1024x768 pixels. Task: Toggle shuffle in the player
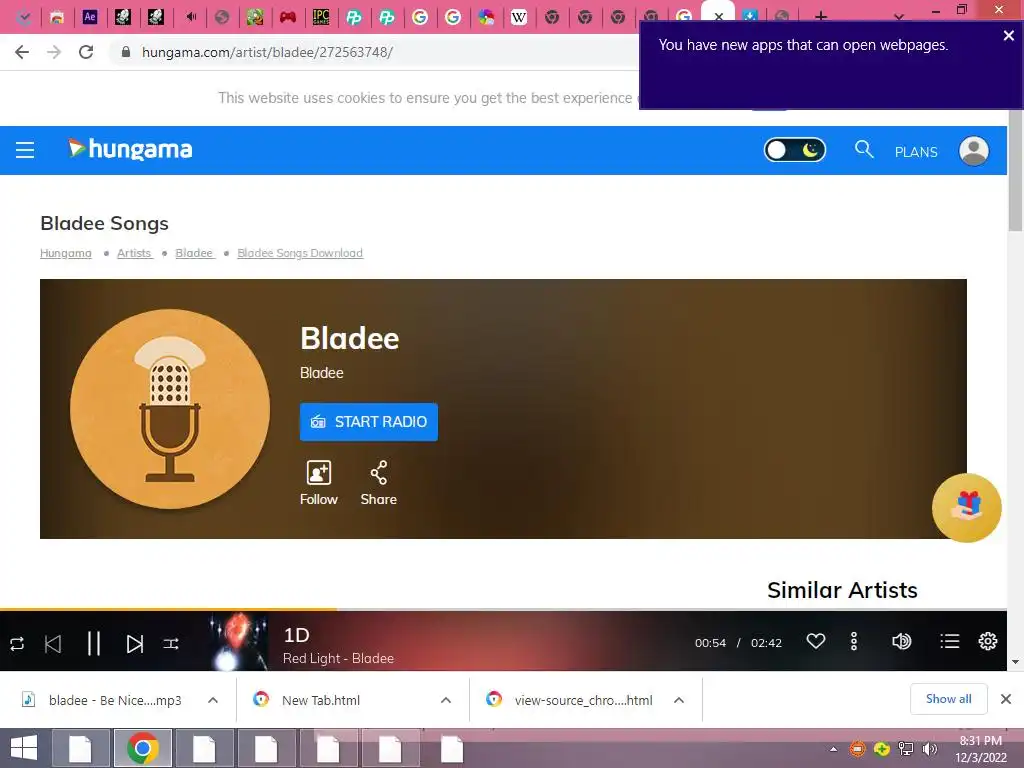(171, 644)
